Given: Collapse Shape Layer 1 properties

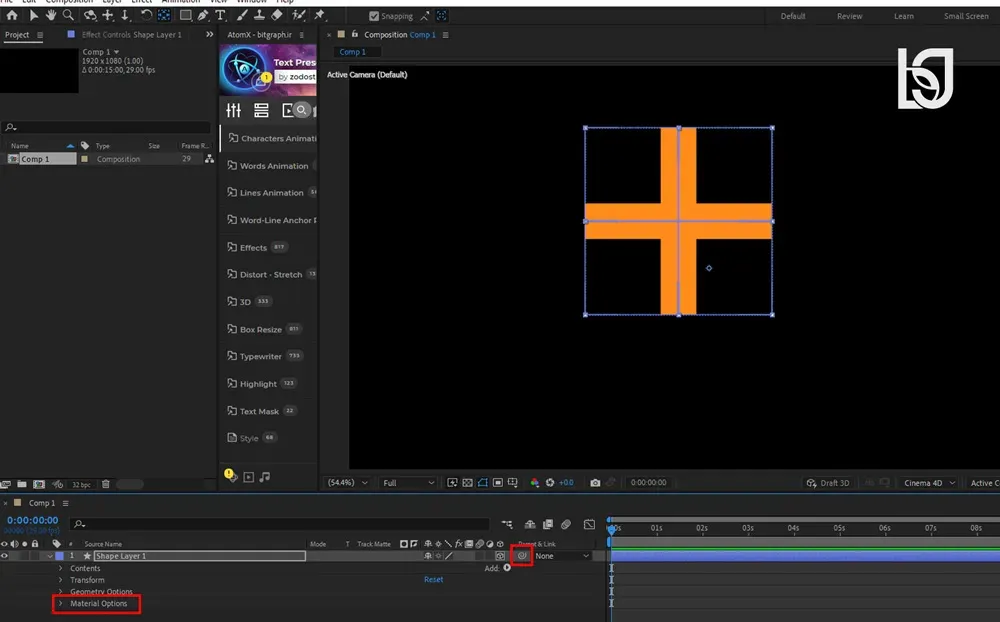Looking at the screenshot, I should 50,556.
